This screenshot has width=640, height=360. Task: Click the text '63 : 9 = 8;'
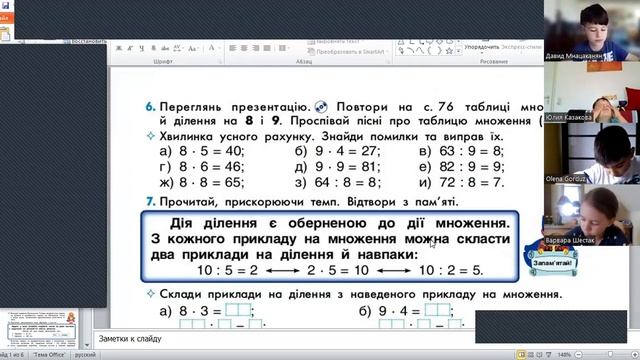tap(472, 151)
